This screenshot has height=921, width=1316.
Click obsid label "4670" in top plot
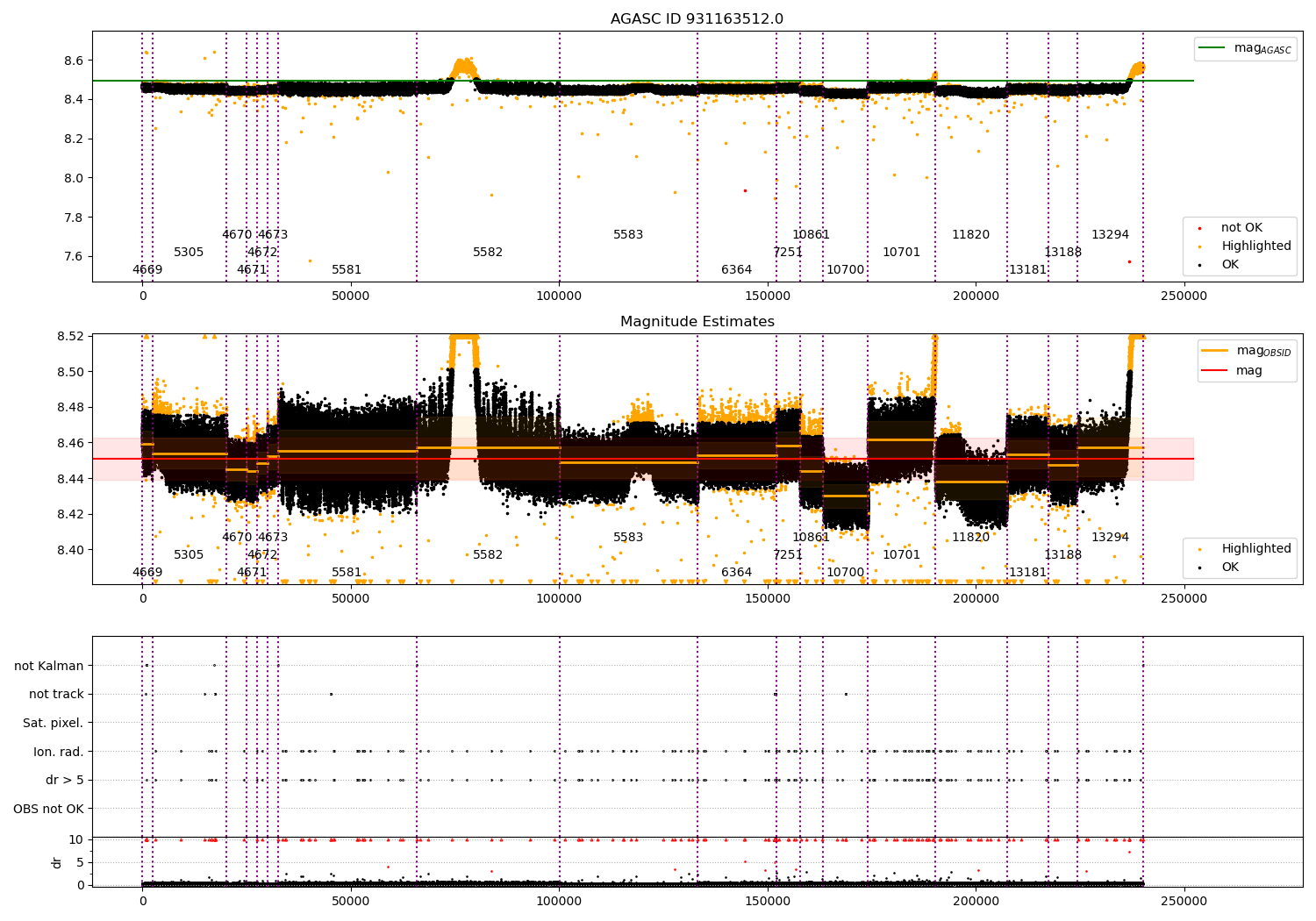point(237,235)
